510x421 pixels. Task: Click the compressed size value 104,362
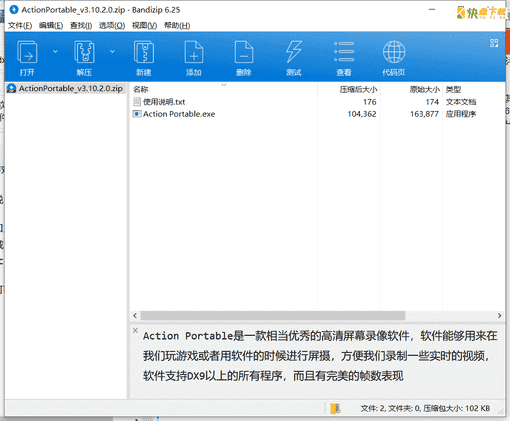[362, 114]
